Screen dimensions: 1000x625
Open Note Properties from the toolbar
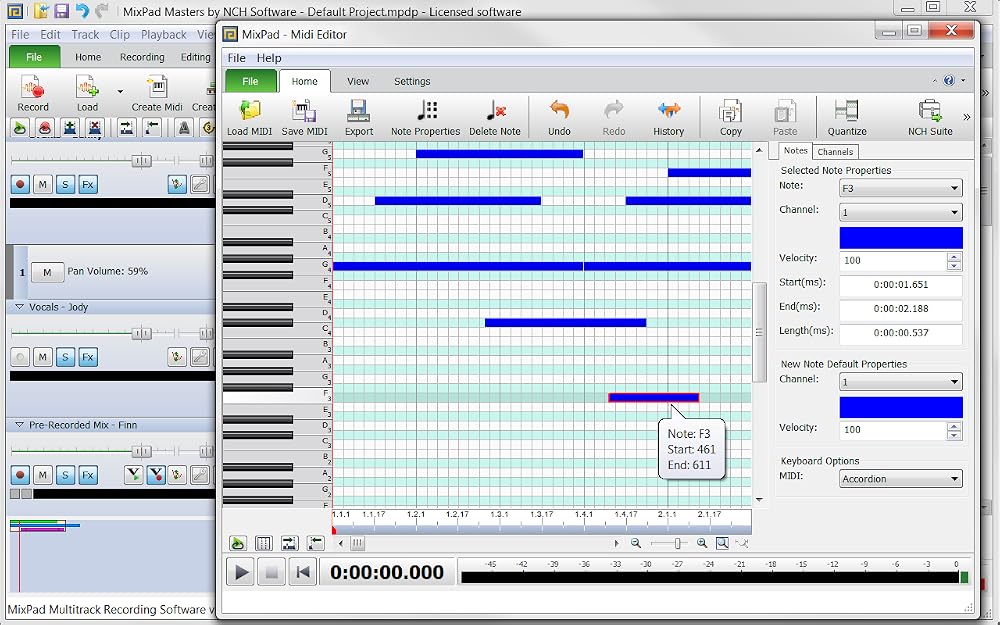tap(425, 118)
